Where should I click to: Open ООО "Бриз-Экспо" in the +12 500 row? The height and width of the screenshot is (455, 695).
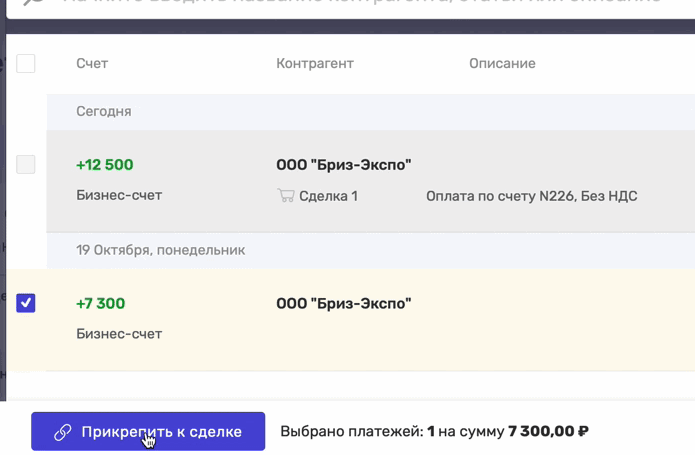[x=344, y=165]
